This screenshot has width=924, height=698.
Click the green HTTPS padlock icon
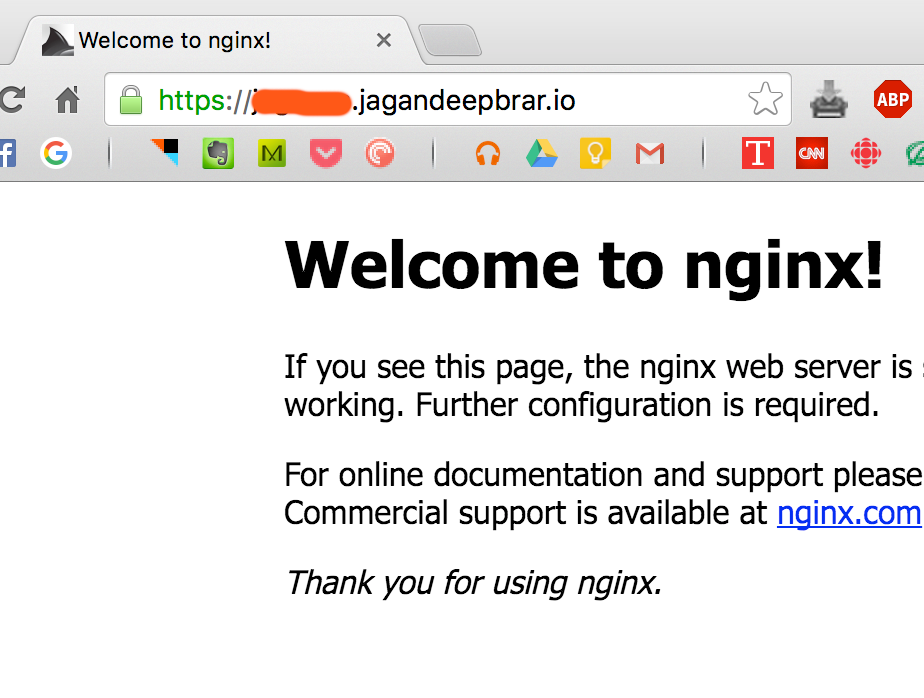131,100
